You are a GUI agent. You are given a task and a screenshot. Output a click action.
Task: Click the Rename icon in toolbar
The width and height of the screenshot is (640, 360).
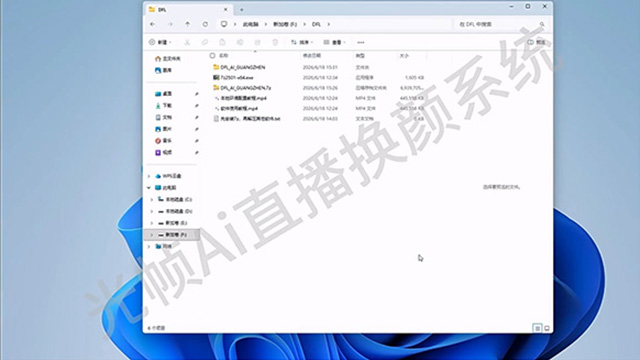(240, 42)
